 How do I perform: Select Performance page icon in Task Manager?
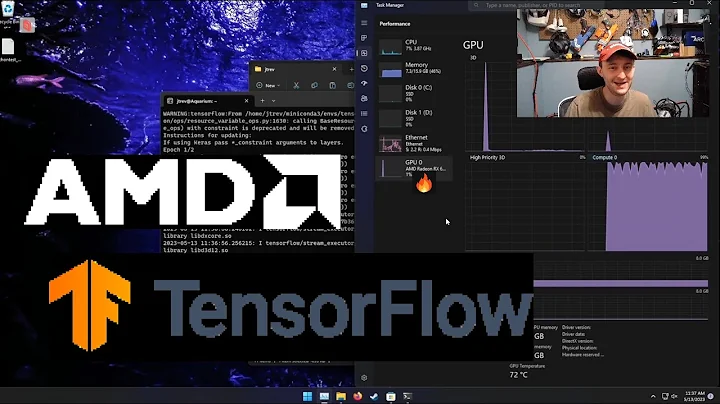[364, 53]
